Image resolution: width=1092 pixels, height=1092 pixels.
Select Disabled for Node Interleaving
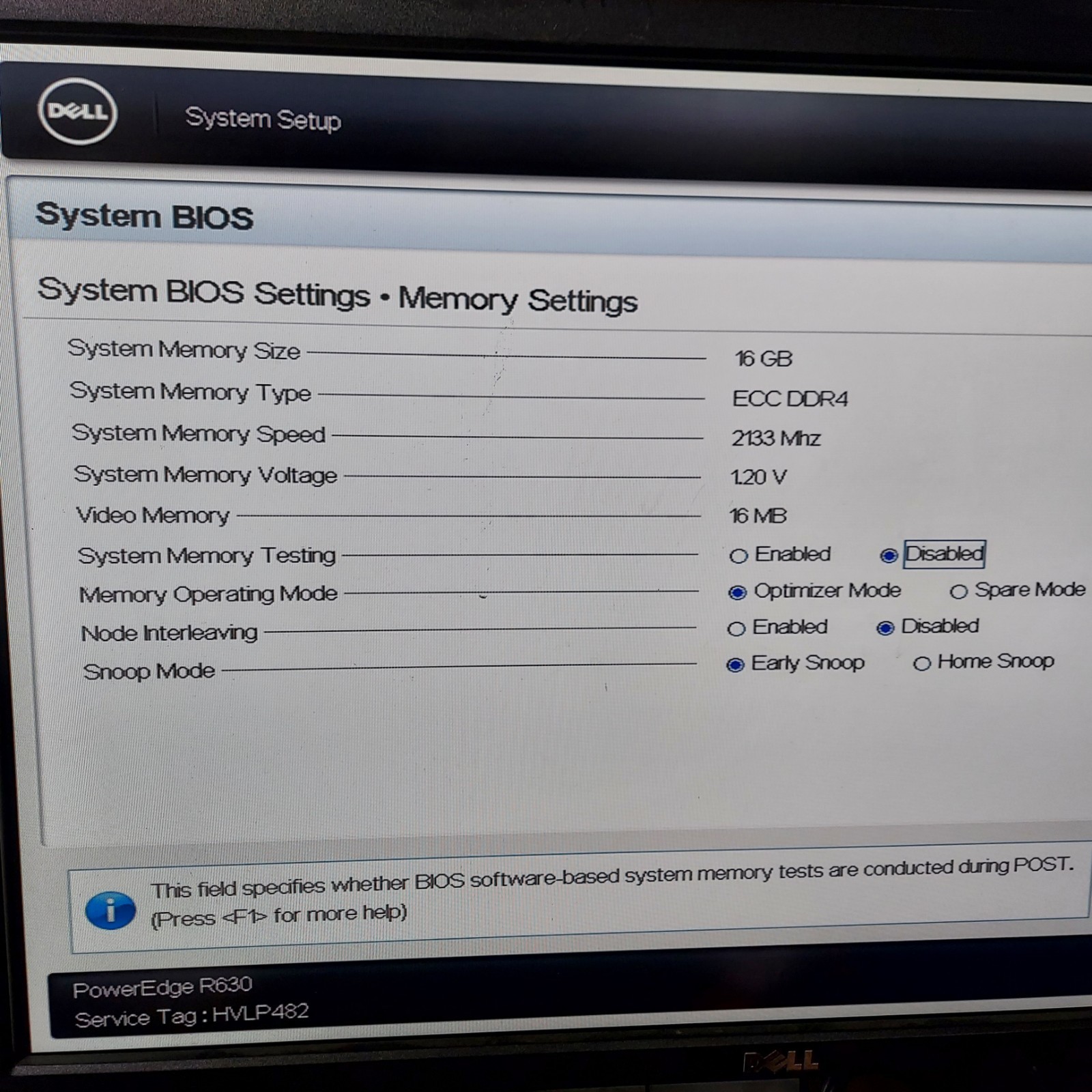click(x=885, y=627)
